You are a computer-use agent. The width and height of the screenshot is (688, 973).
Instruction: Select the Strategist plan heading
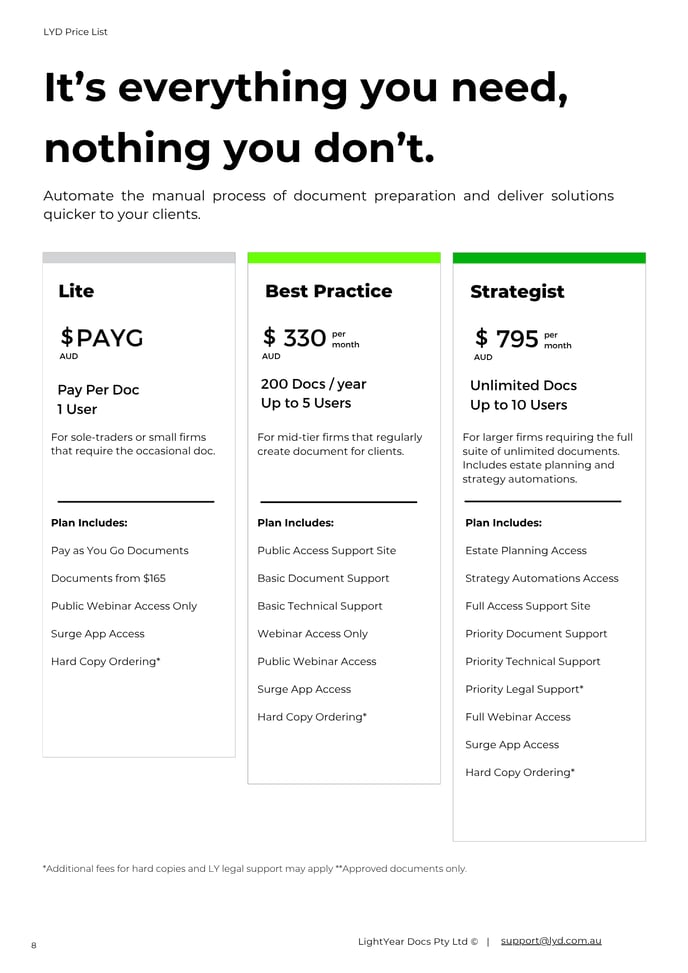click(x=517, y=292)
